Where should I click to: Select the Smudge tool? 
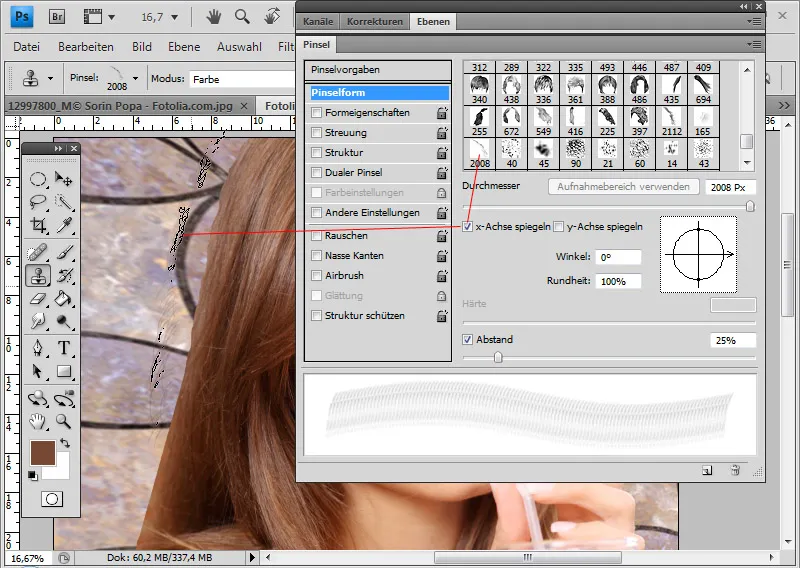pos(38,322)
